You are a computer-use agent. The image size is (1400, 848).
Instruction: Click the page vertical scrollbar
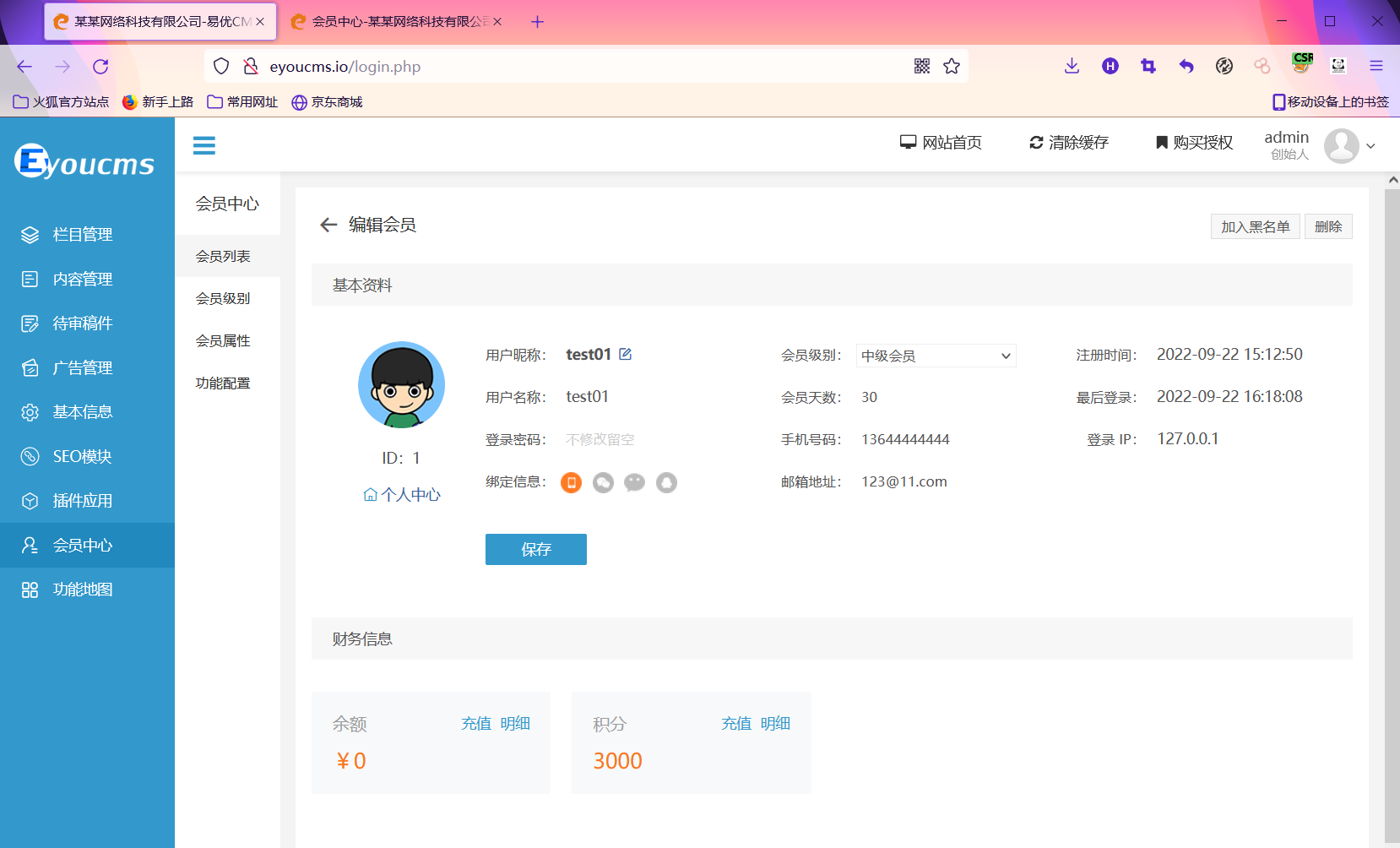coord(1392,515)
